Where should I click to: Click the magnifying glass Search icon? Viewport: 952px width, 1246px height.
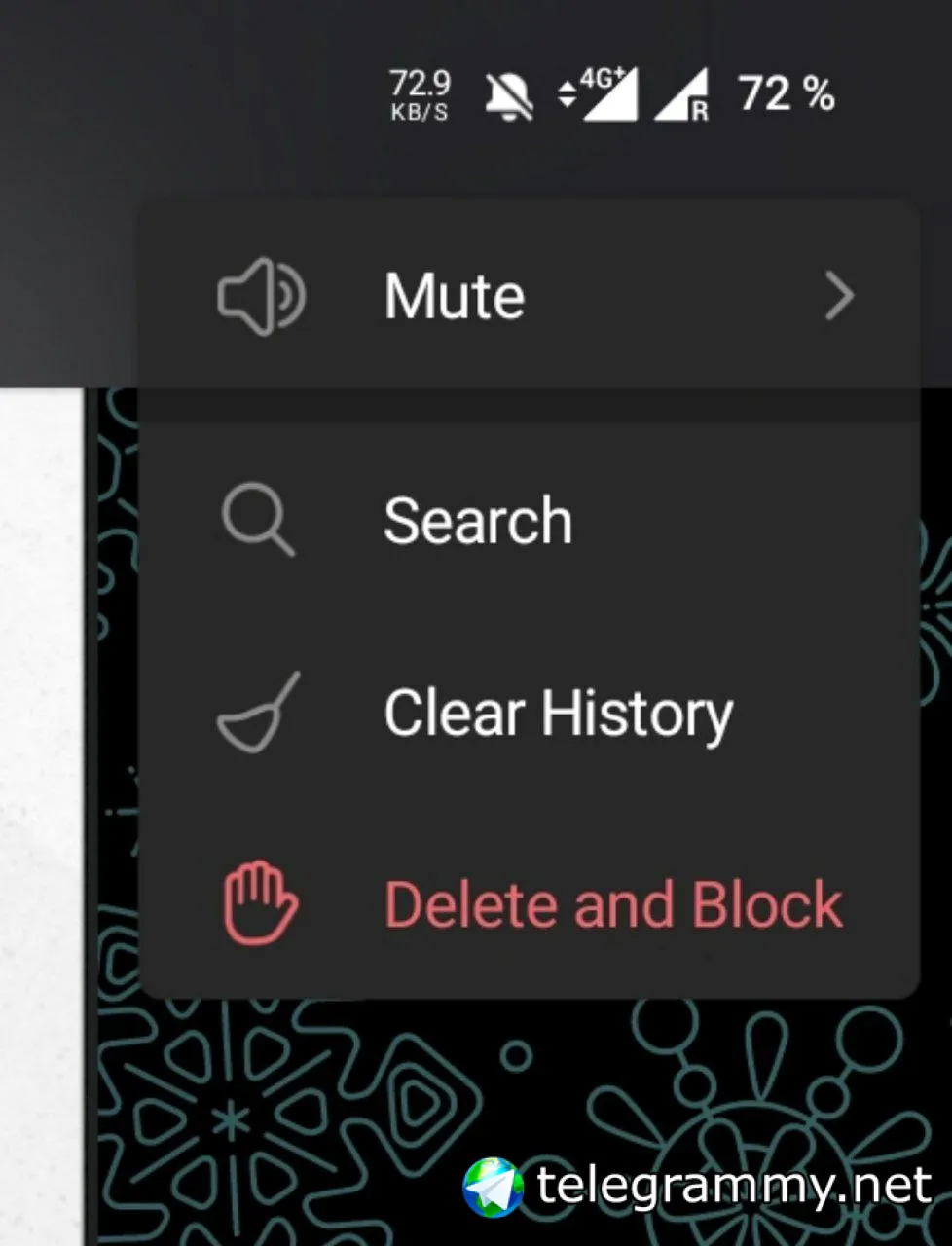coord(258,521)
